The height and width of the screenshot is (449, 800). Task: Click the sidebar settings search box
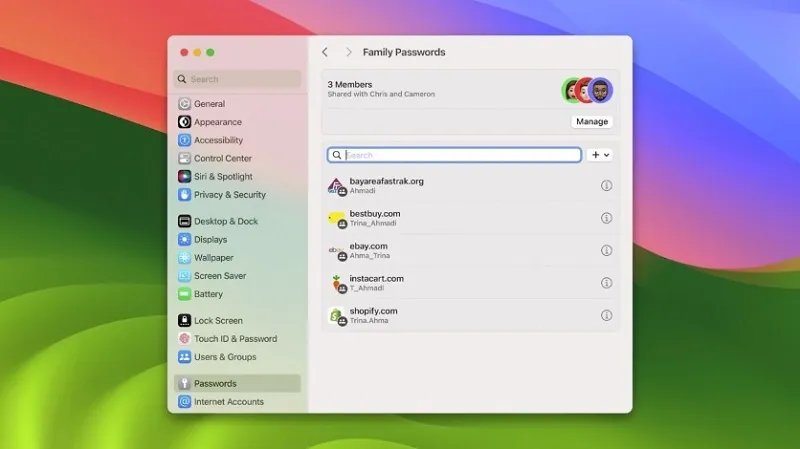coord(237,79)
